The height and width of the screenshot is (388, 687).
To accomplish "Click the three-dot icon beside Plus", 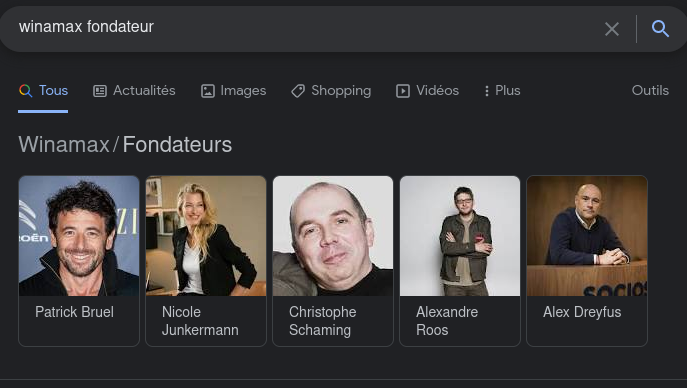I will pos(487,91).
